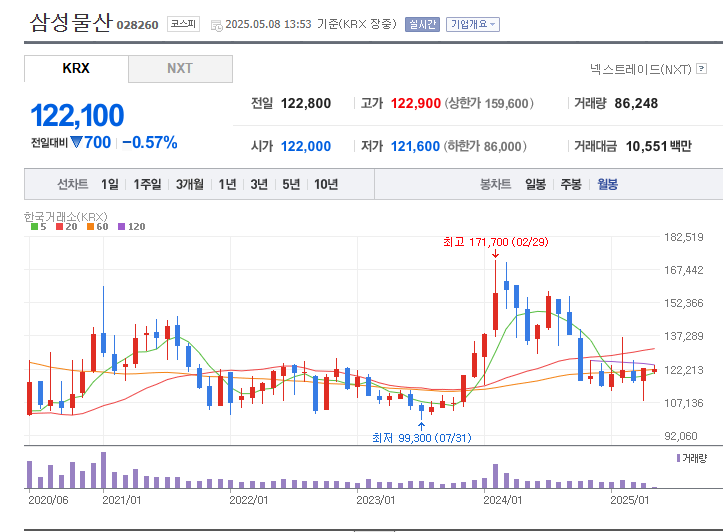Click the stock code 028260
Screen dimensions: 723x532
pos(137,25)
